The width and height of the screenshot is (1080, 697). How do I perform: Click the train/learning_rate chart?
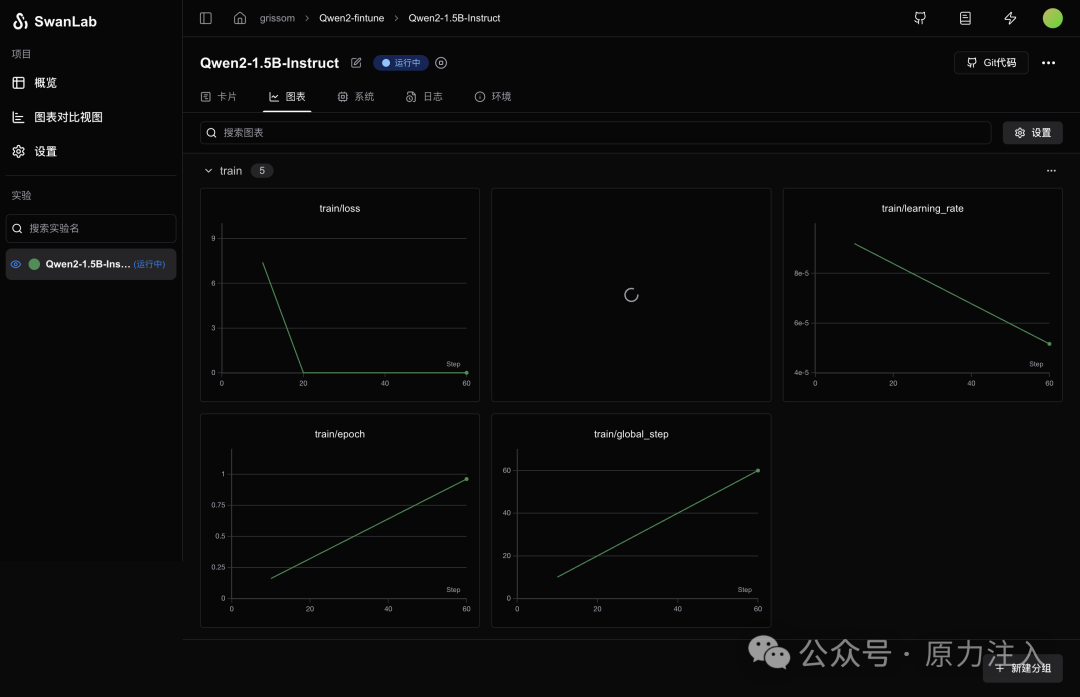[x=922, y=295]
